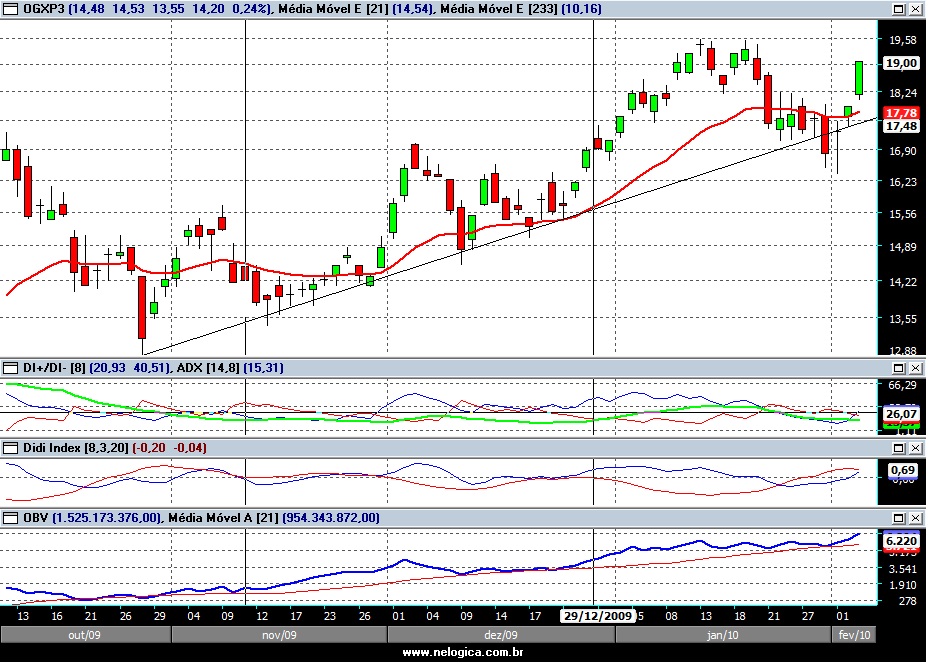Click the Didi Index [8,3,20] title label
The image size is (926, 662).
pos(76,448)
